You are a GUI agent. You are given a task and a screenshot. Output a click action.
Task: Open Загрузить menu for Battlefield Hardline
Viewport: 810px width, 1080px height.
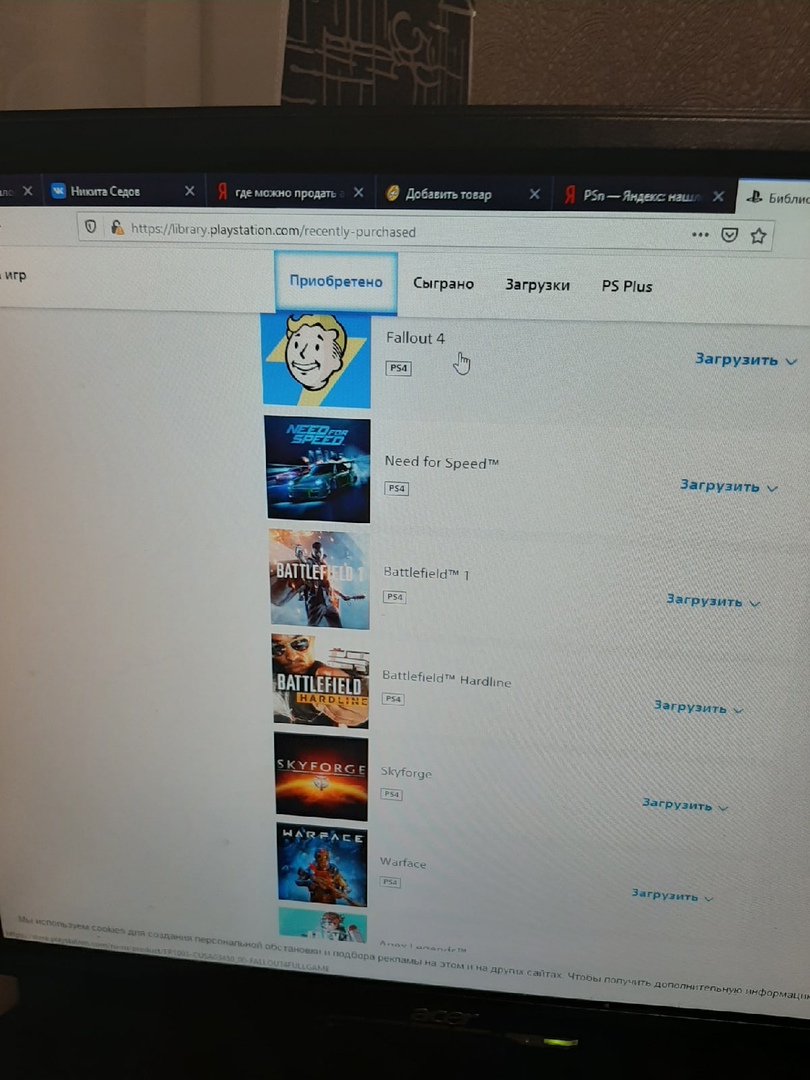pos(698,707)
